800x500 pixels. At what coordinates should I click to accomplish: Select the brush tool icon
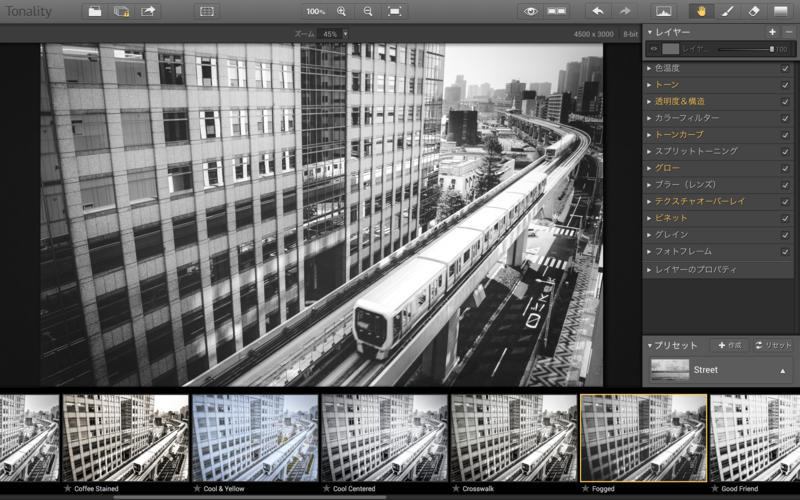(728, 11)
